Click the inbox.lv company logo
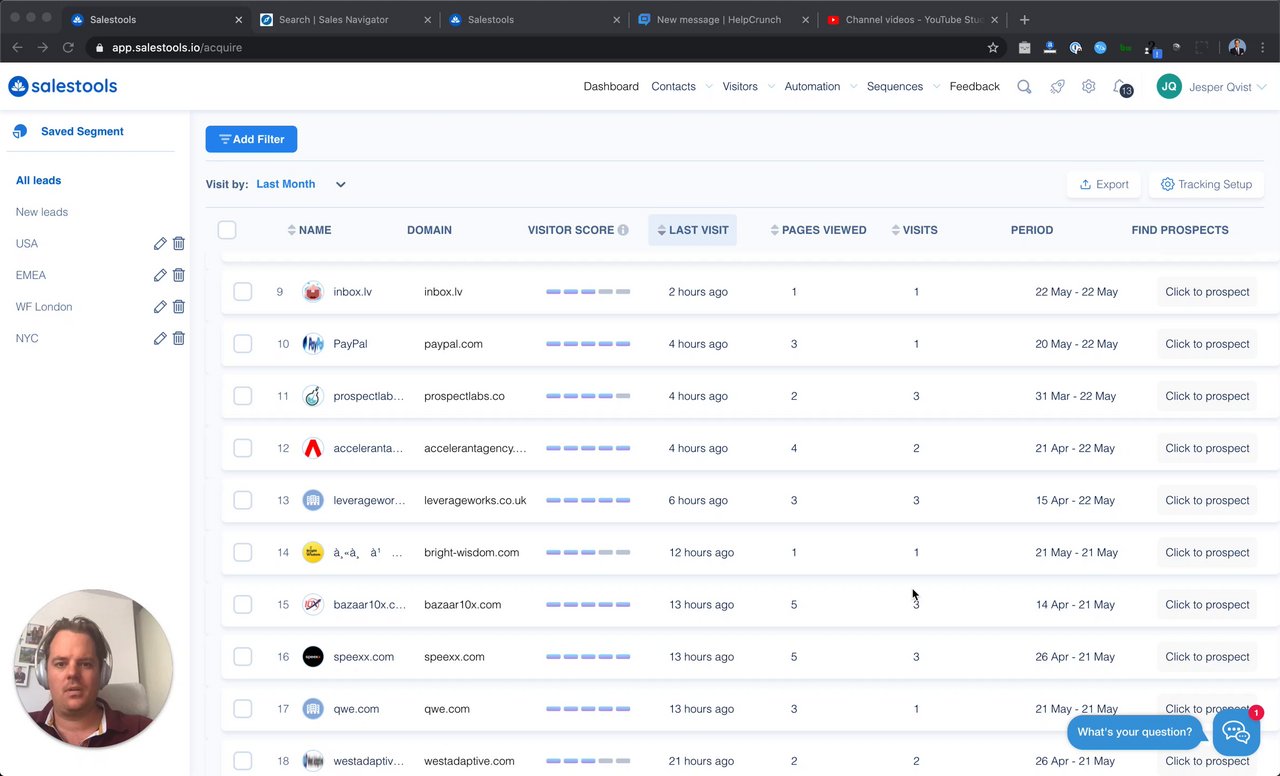This screenshot has width=1280, height=776. (x=313, y=292)
